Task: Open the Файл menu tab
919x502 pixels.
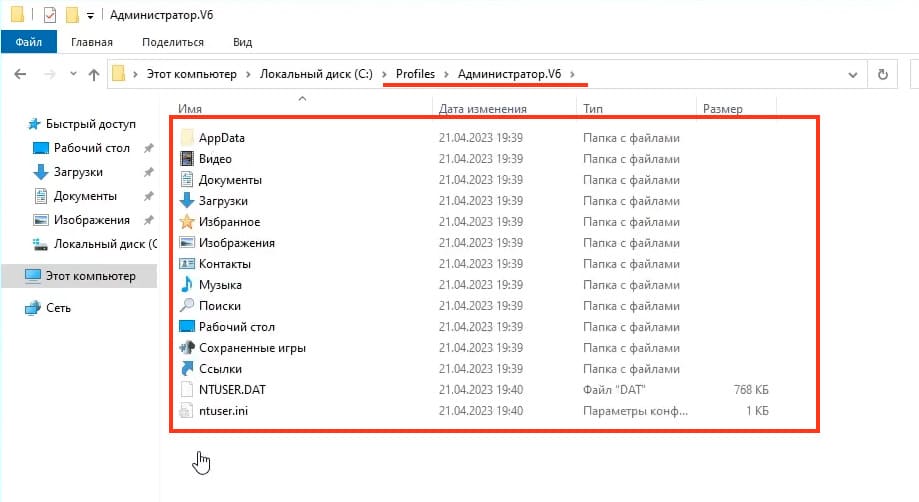Action: point(29,42)
